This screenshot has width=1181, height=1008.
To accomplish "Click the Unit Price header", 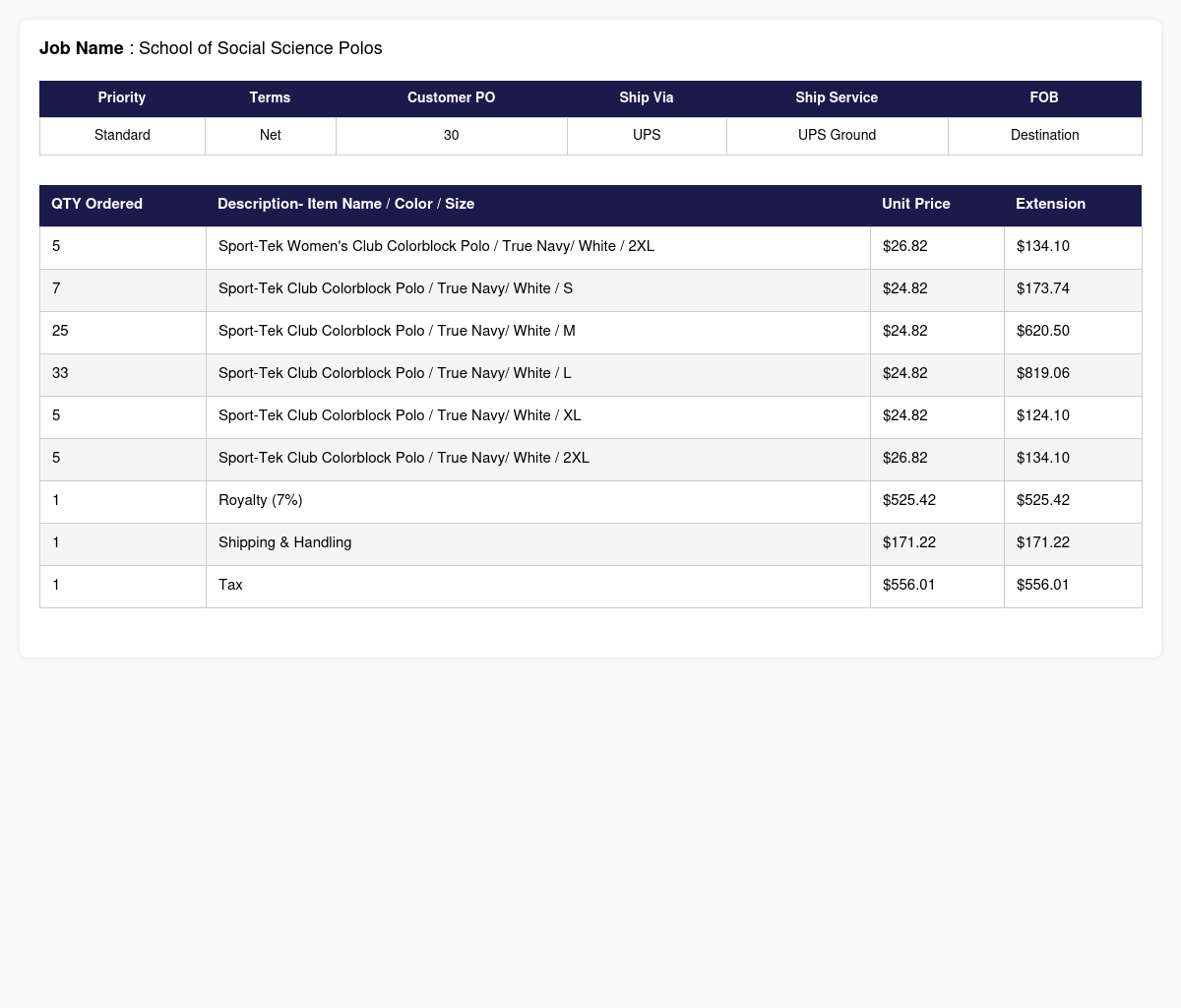I will point(937,205).
